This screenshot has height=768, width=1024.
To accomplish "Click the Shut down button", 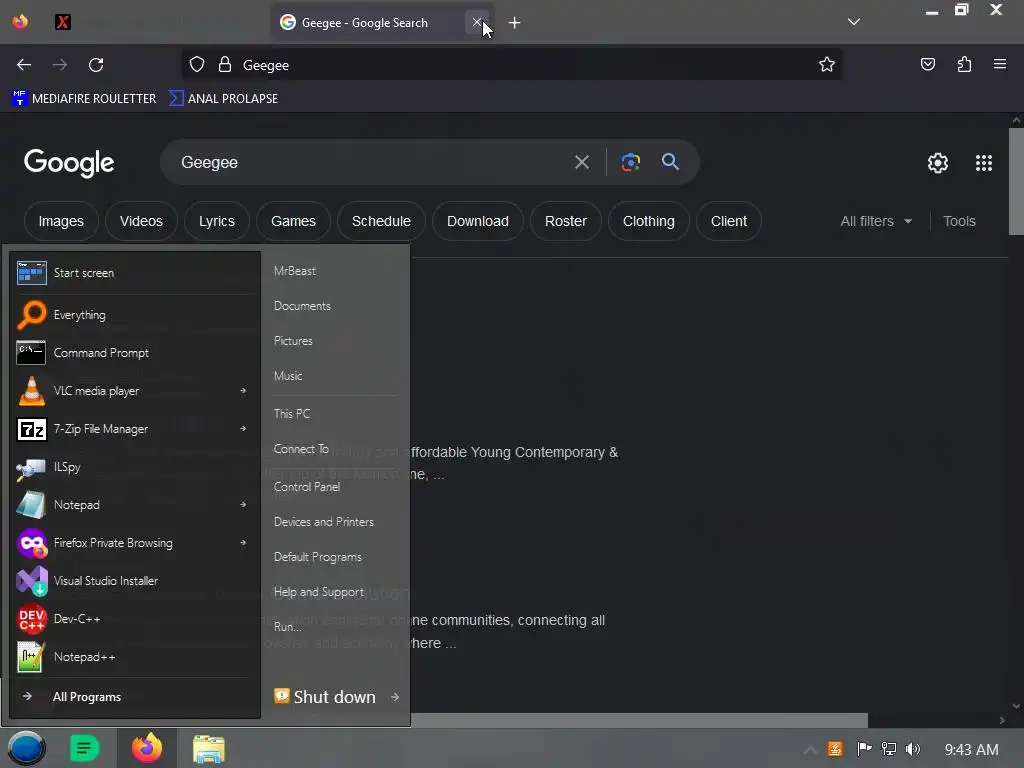I will pyautogui.click(x=325, y=697).
